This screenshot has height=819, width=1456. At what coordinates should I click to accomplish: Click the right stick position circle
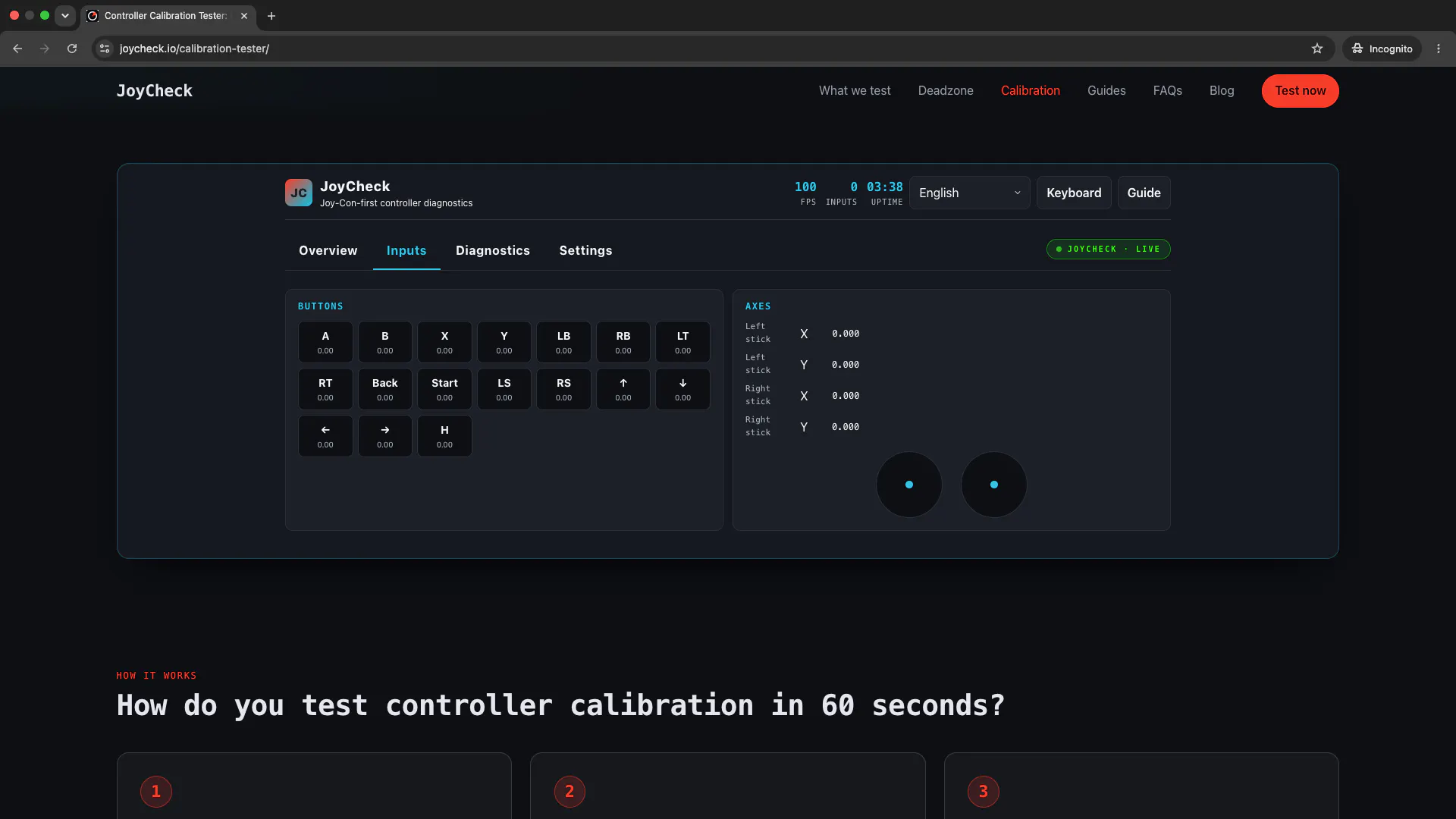(x=994, y=485)
